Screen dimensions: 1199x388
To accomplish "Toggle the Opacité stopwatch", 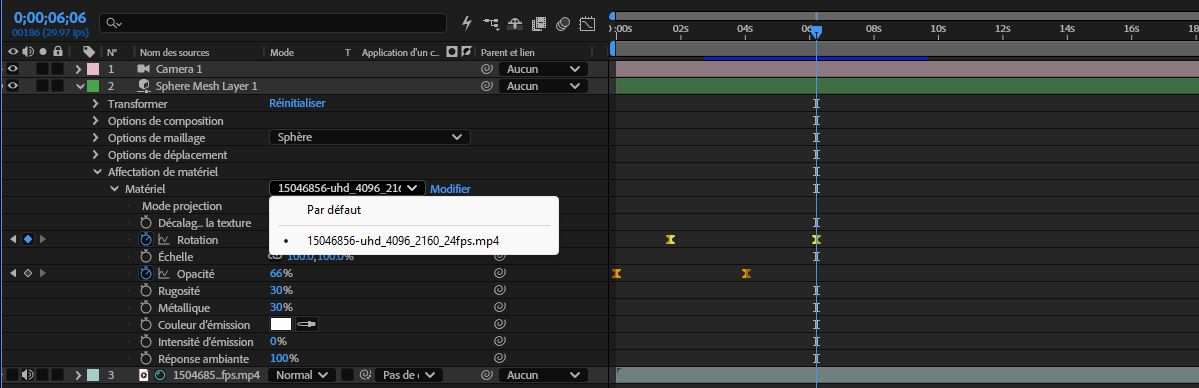I will (x=146, y=273).
